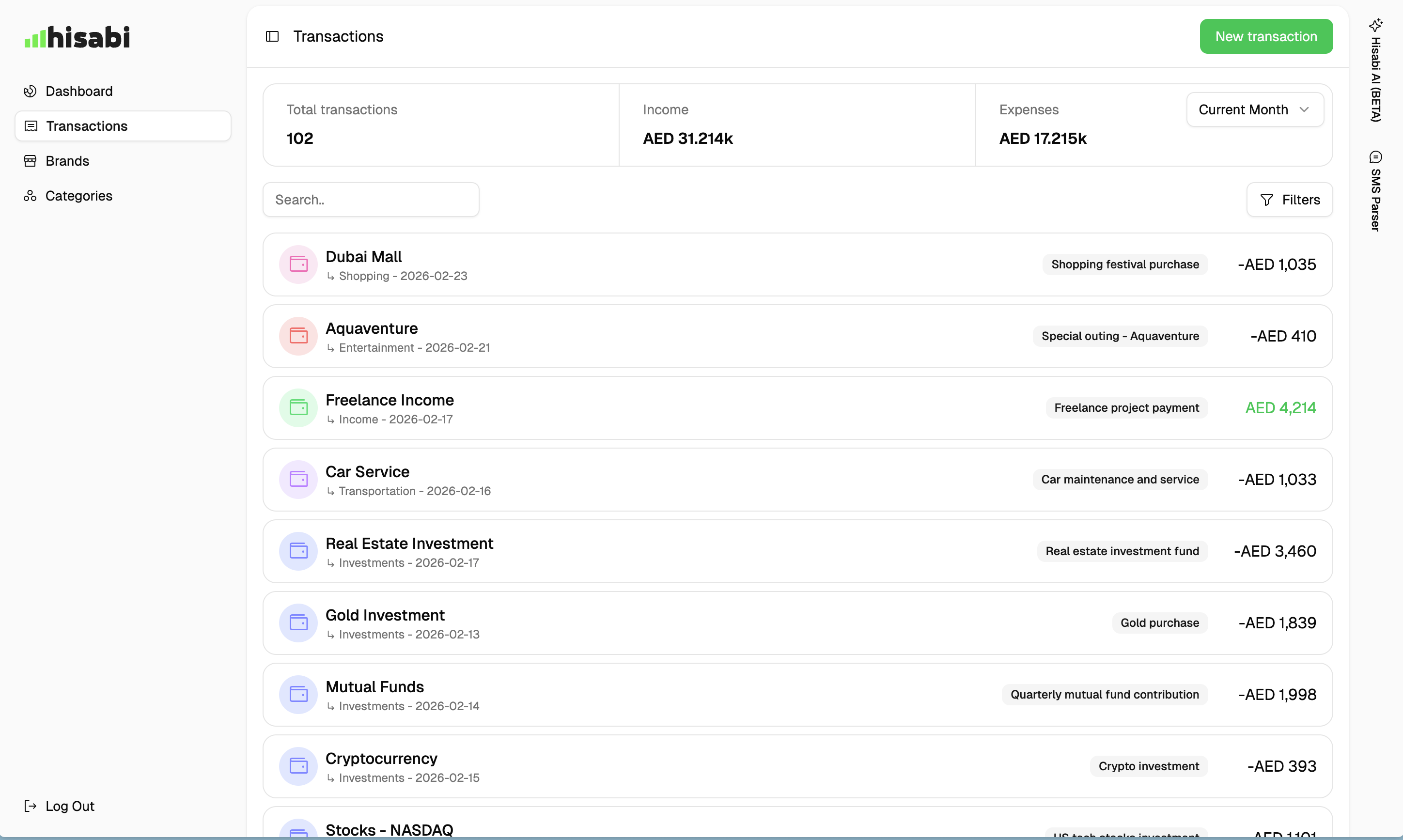
Task: Open the Filters options
Action: click(1289, 199)
